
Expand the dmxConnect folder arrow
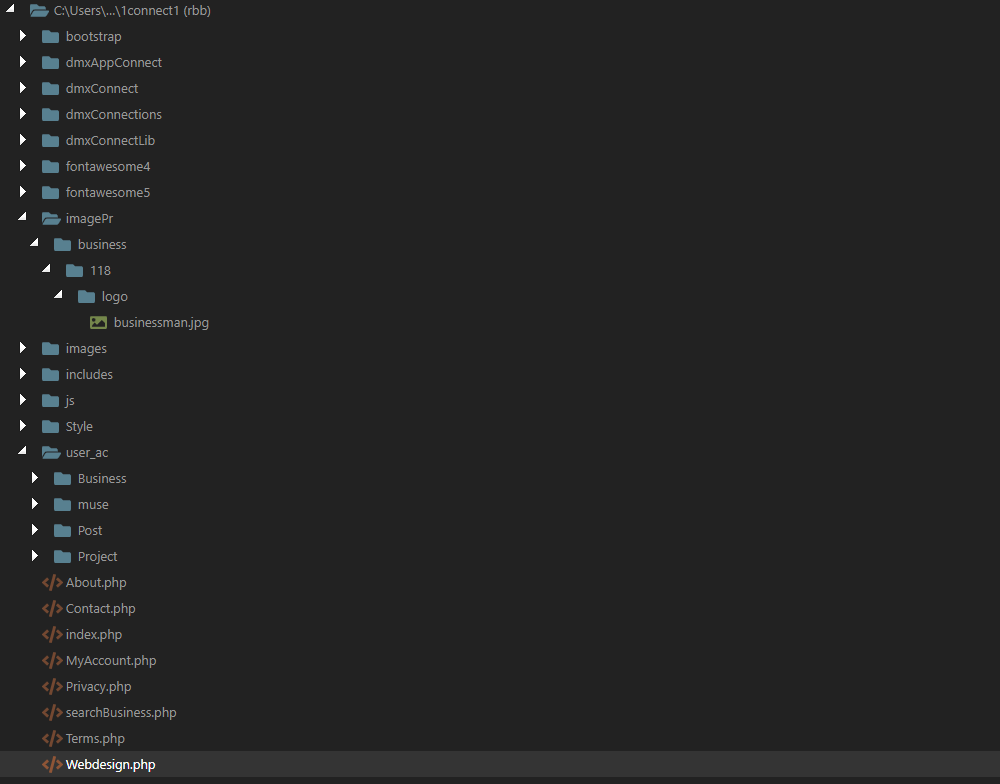23,88
